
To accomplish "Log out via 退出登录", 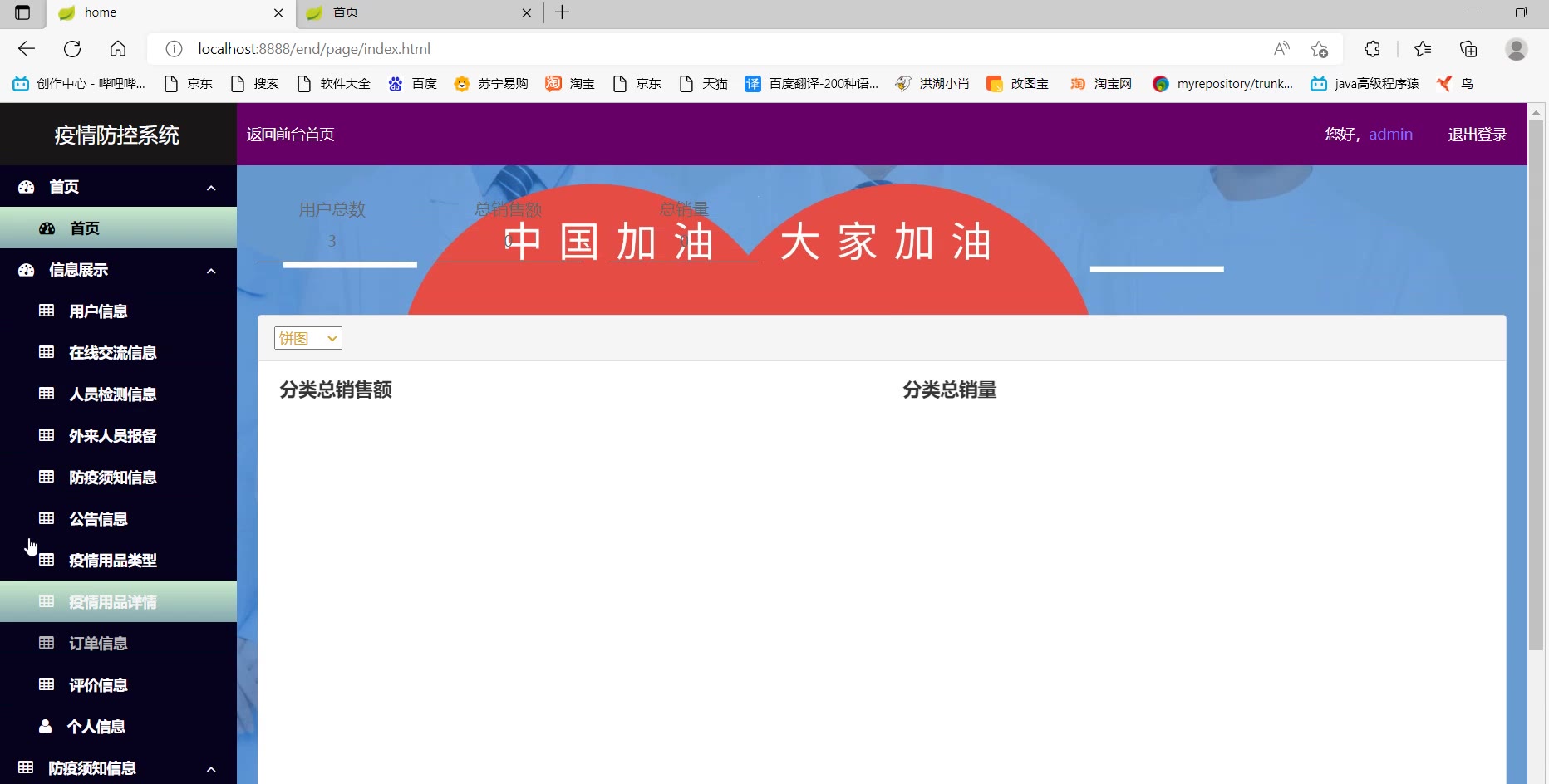I will click(1478, 135).
